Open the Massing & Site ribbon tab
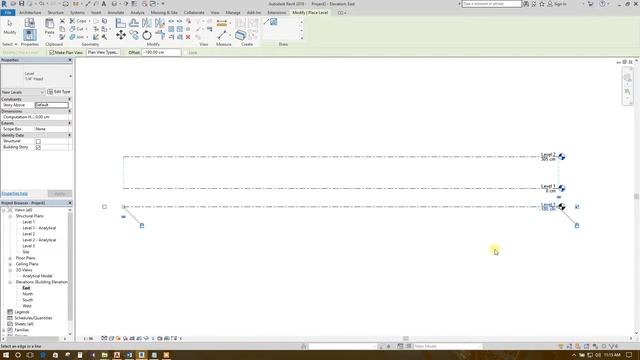 click(x=164, y=13)
